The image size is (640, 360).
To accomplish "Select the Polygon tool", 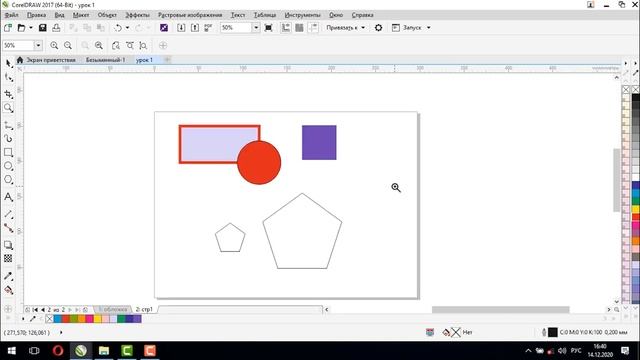I will tap(9, 180).
